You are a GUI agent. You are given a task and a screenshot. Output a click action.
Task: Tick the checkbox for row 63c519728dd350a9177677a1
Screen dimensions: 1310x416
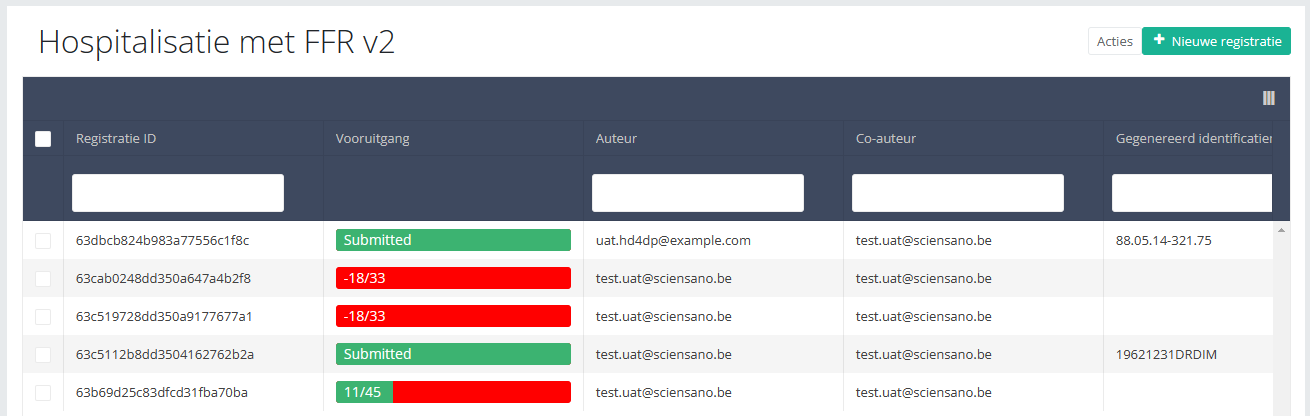pyautogui.click(x=43, y=317)
